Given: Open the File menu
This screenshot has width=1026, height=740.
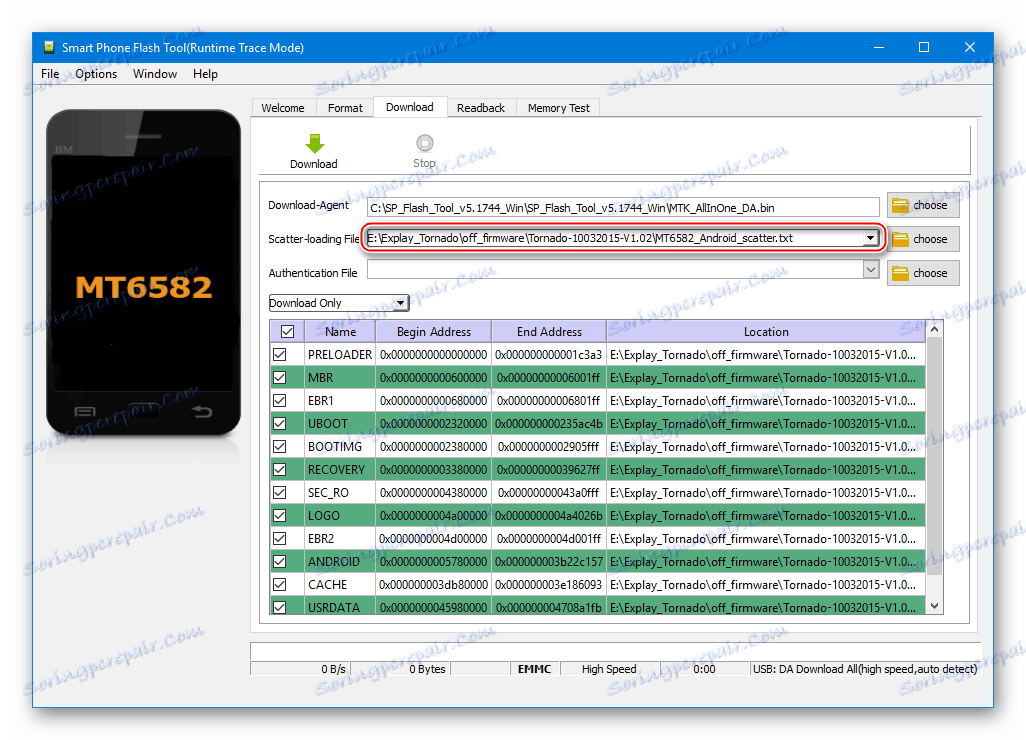Looking at the screenshot, I should 50,74.
